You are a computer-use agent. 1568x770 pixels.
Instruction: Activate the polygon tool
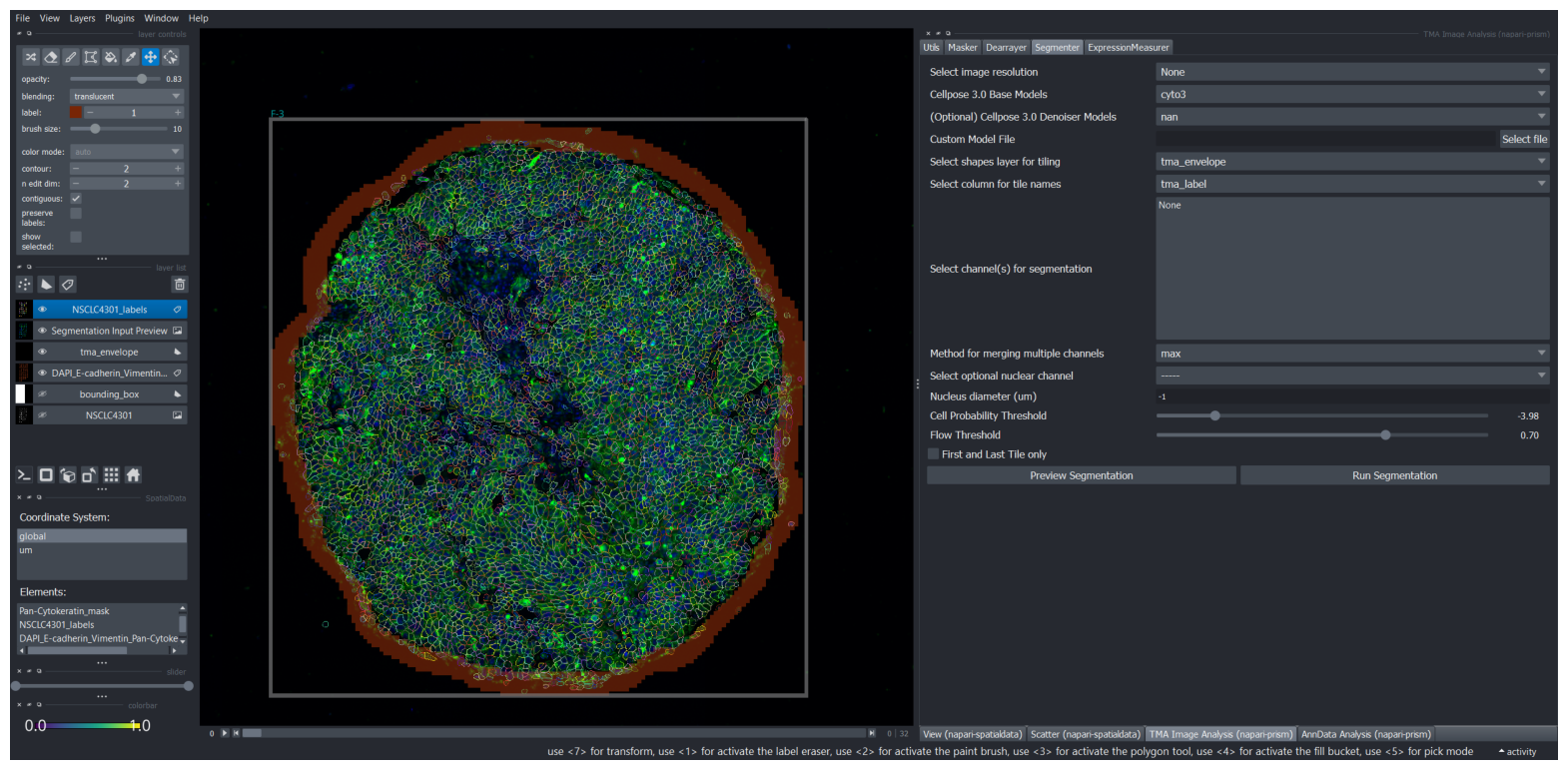click(91, 57)
